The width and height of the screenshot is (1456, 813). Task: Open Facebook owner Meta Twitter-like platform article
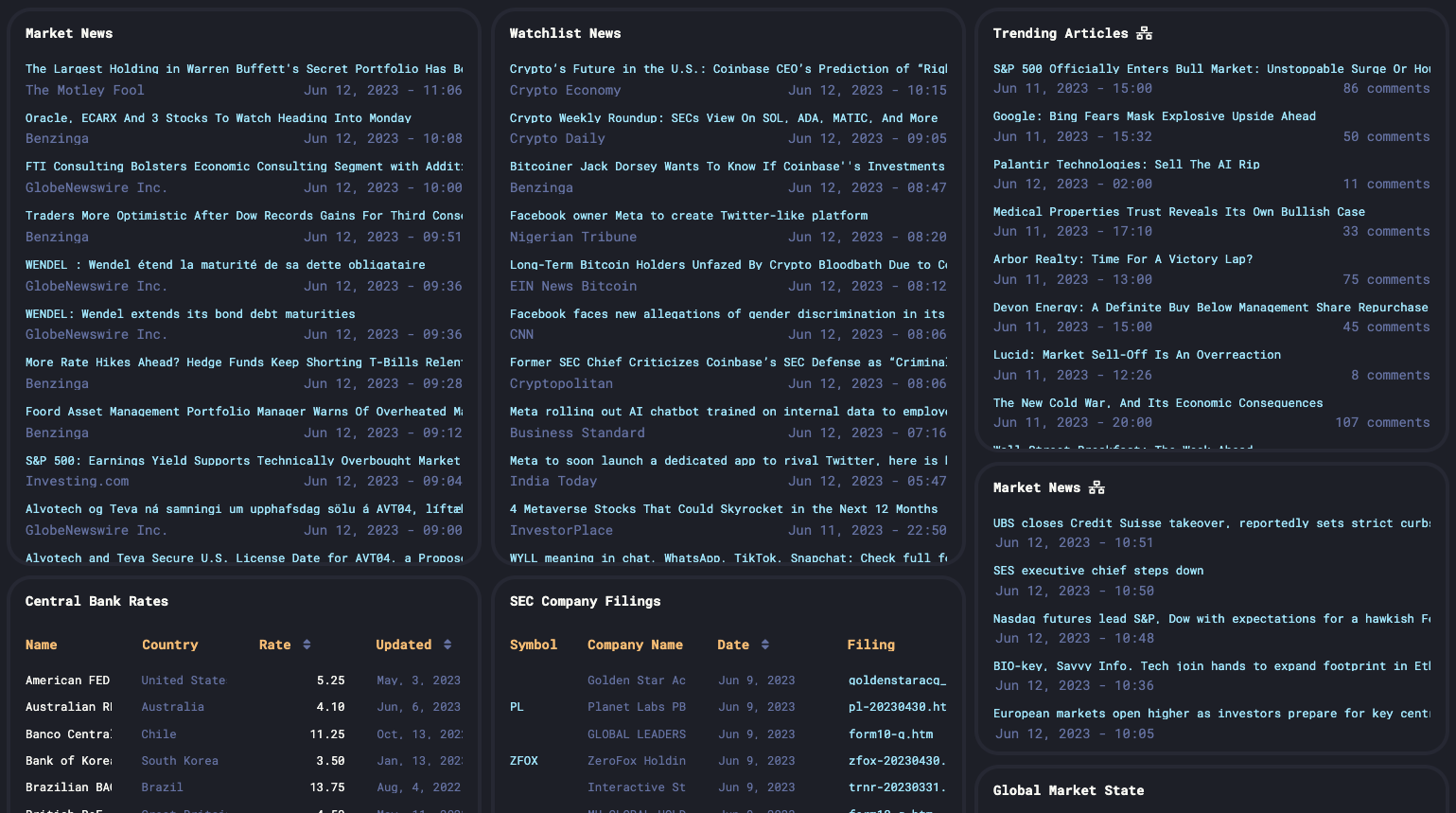(x=689, y=216)
